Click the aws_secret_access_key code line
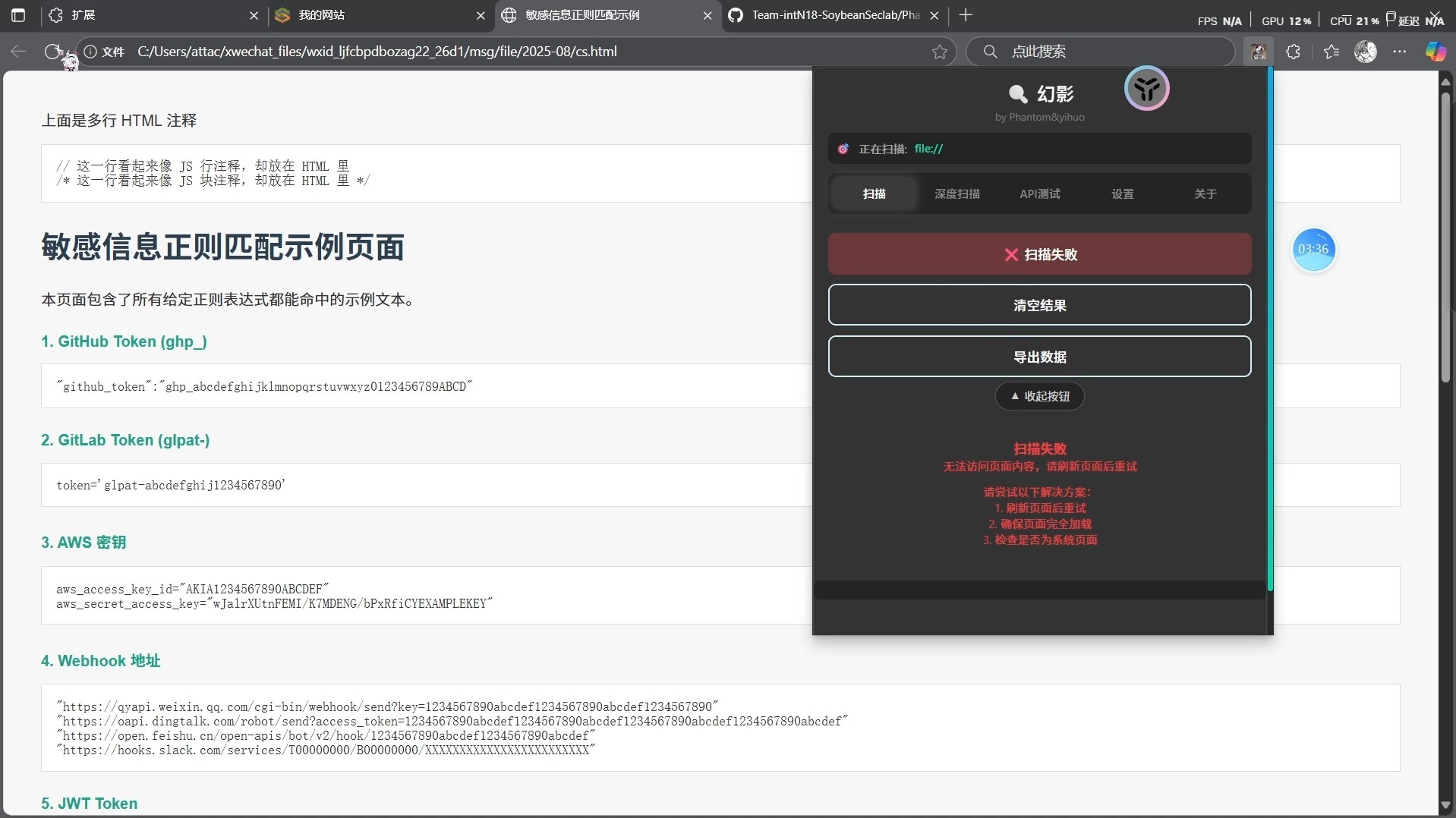Viewport: 1456px width, 818px height. [x=275, y=604]
